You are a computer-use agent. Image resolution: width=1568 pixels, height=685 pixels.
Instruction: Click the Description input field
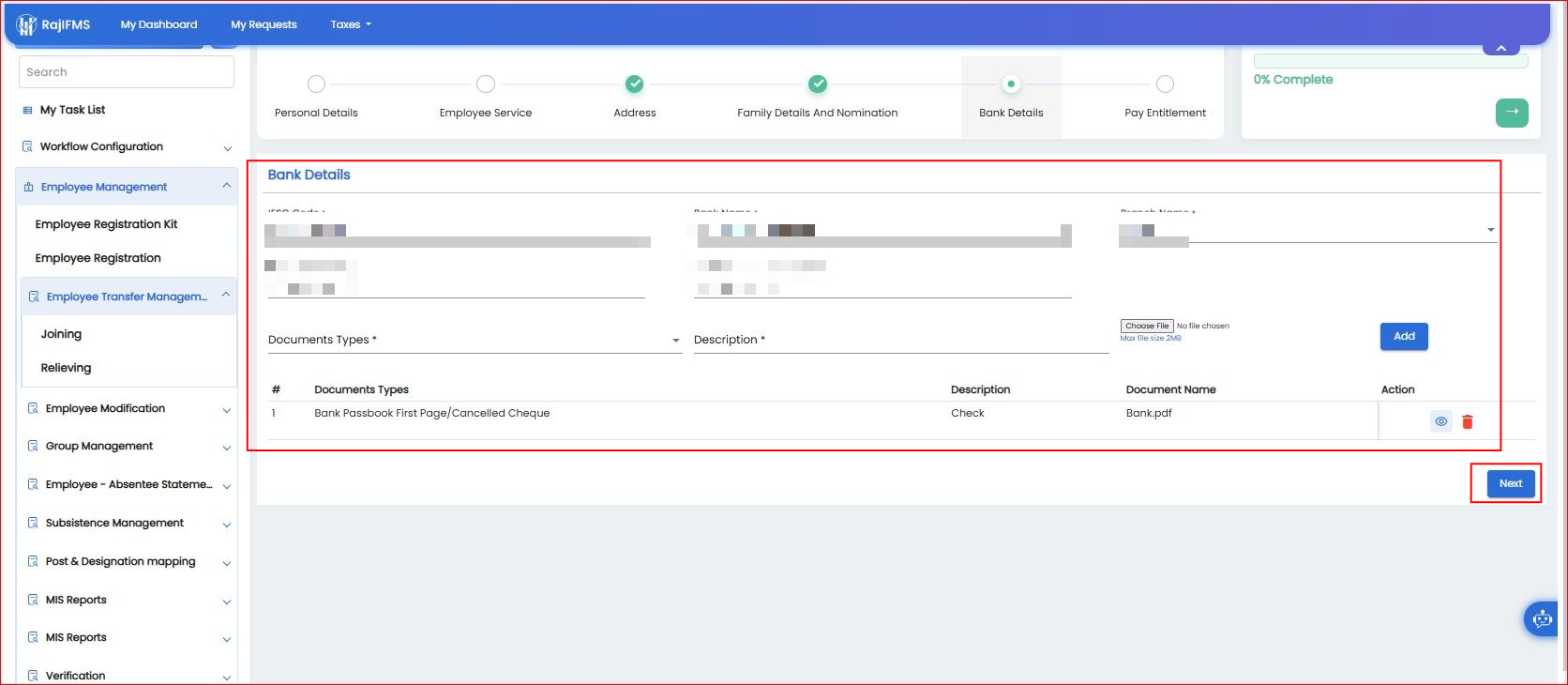[901, 340]
